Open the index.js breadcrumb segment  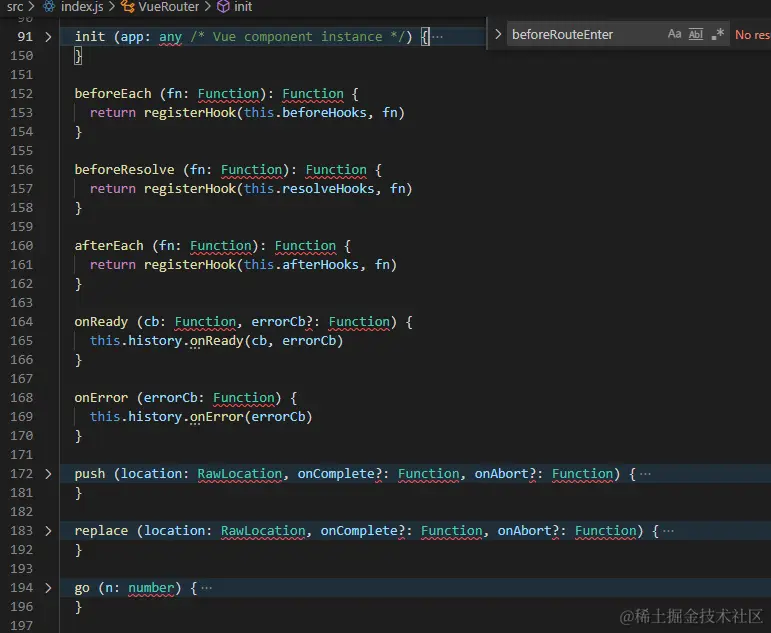82,6
